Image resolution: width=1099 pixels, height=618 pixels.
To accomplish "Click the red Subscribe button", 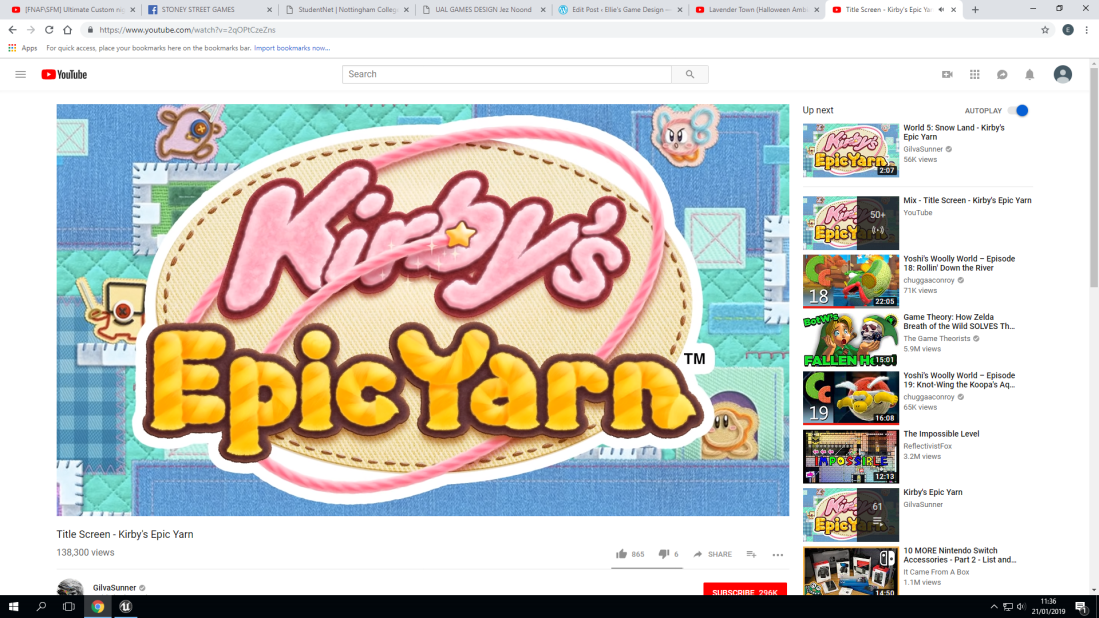I will 744,590.
